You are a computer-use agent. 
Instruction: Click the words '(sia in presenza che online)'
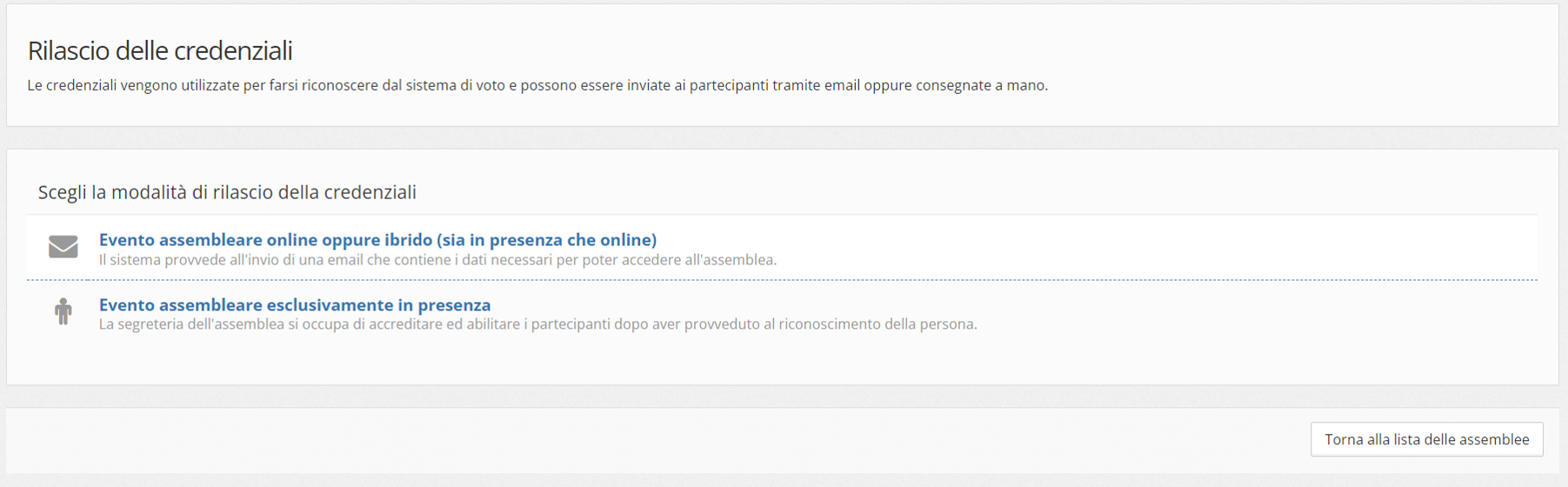pyautogui.click(x=546, y=240)
